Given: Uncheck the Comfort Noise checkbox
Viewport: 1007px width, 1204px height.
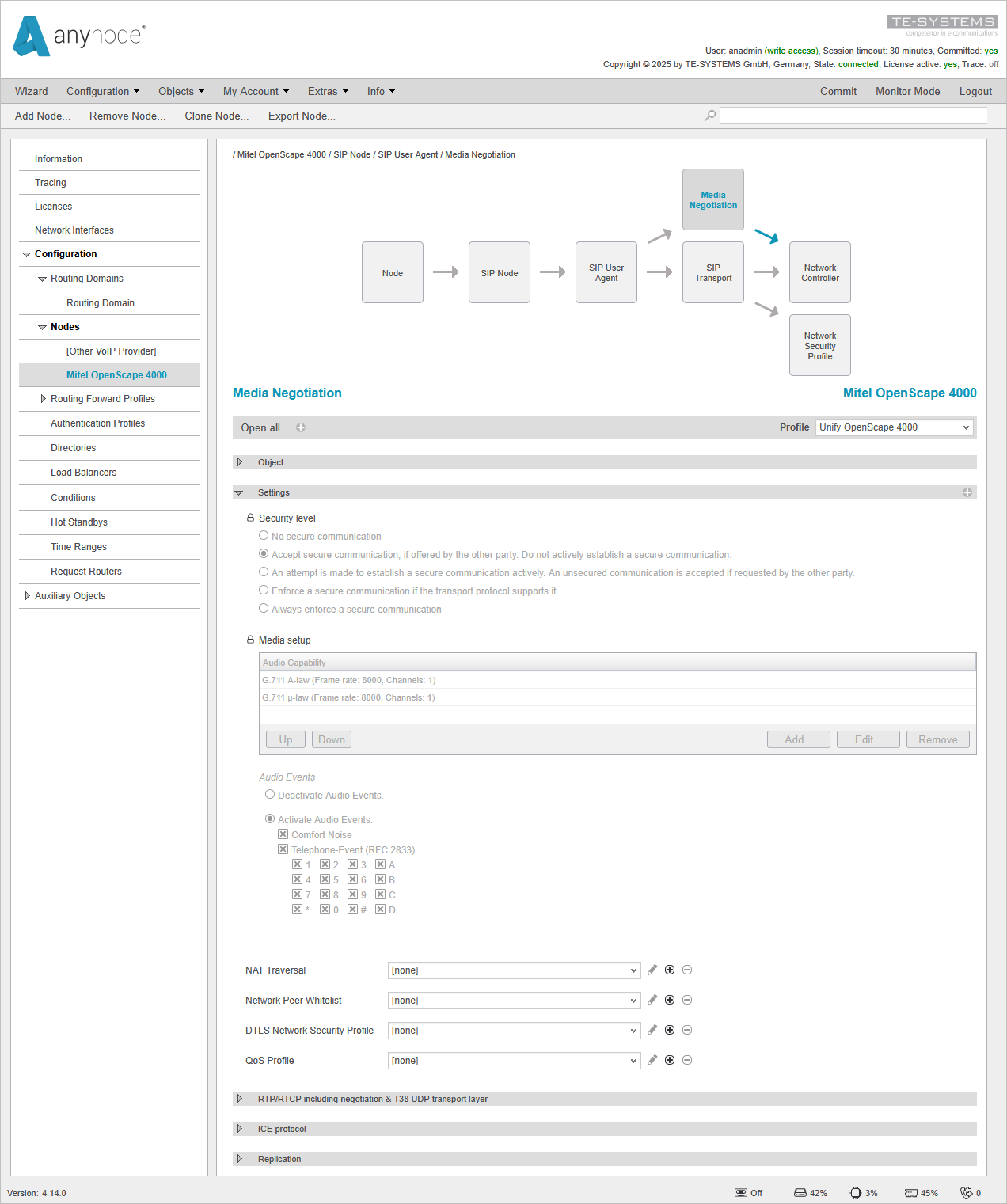Looking at the screenshot, I should [x=283, y=834].
